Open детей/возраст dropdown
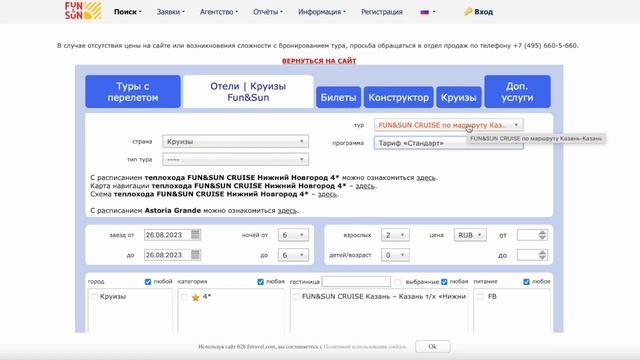640x360 pixels. coord(395,255)
